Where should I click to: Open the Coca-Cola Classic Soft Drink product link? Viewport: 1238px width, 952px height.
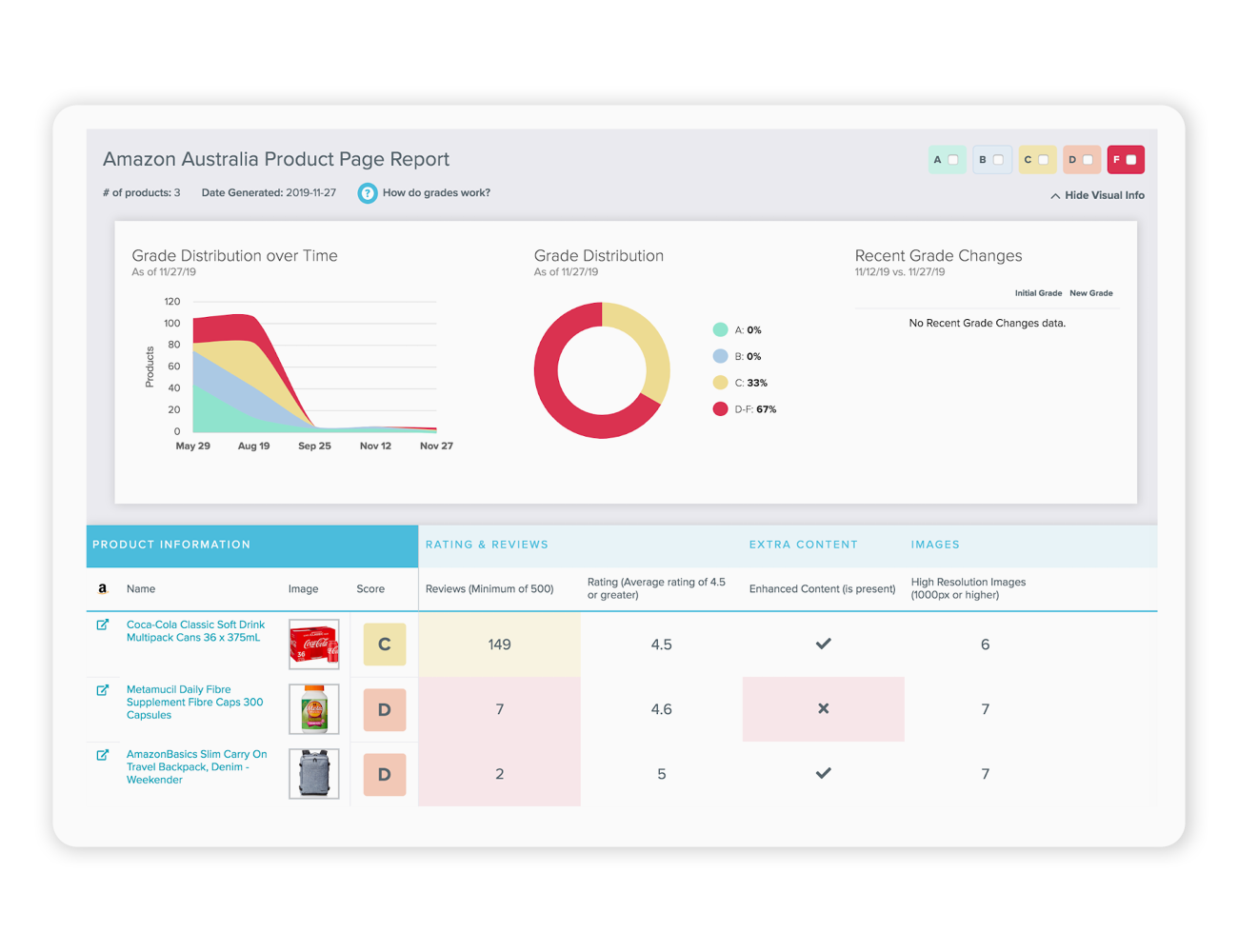(x=194, y=631)
